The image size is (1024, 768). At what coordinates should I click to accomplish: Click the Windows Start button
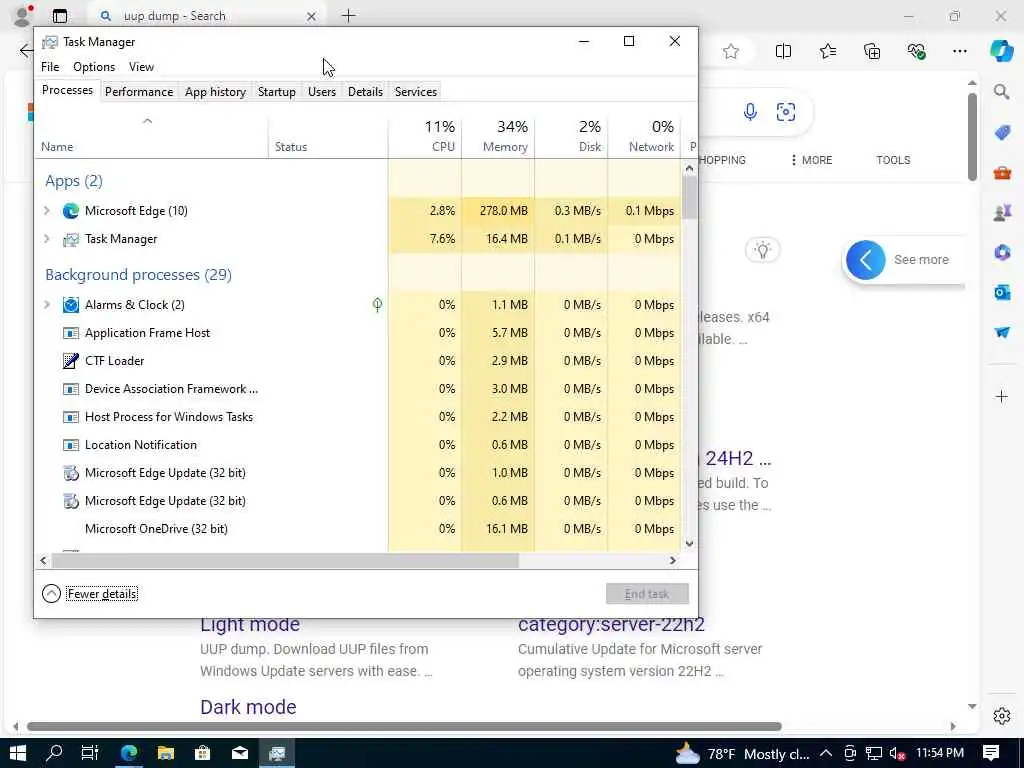point(18,754)
